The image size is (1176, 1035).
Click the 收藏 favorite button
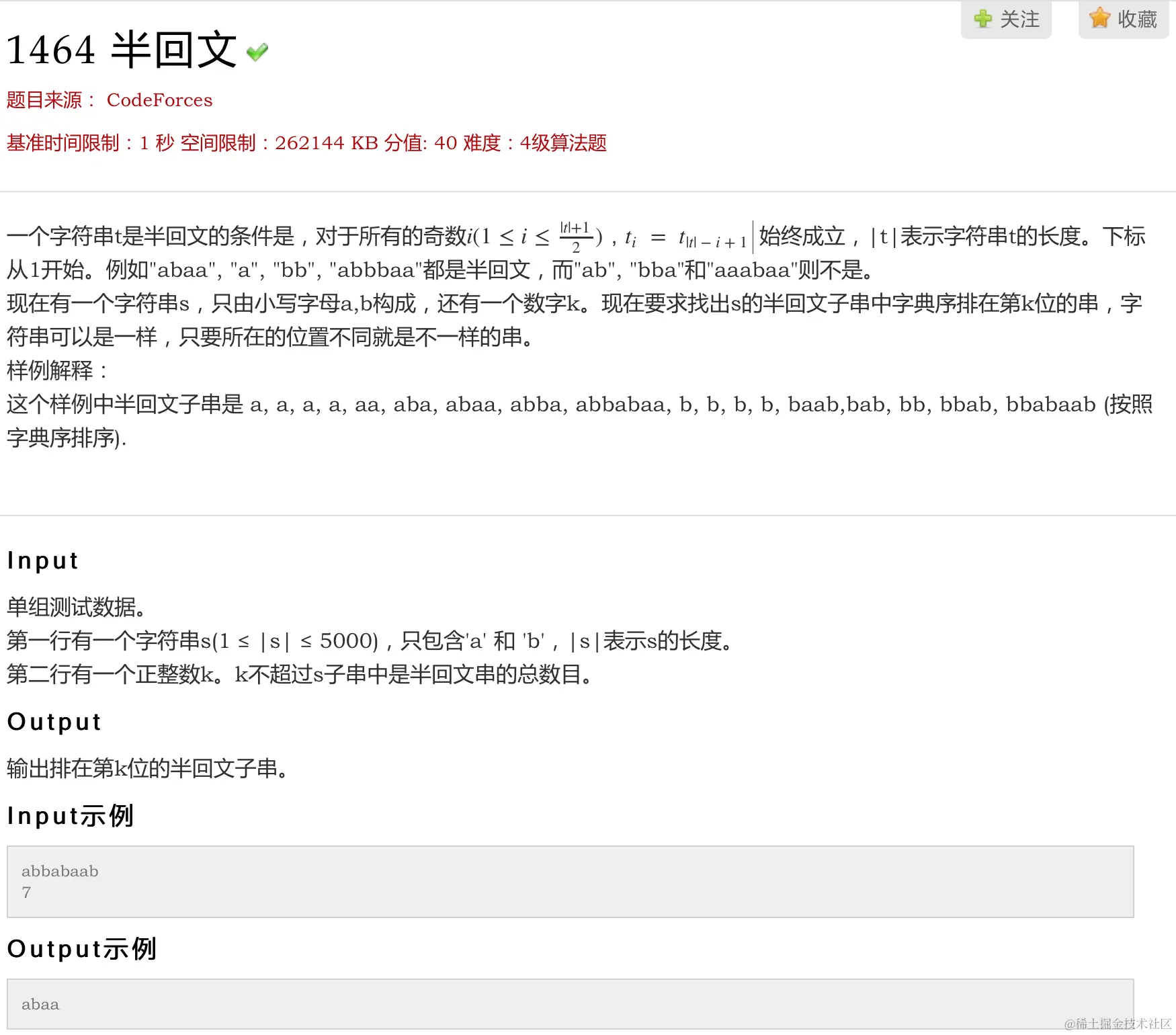(1124, 19)
